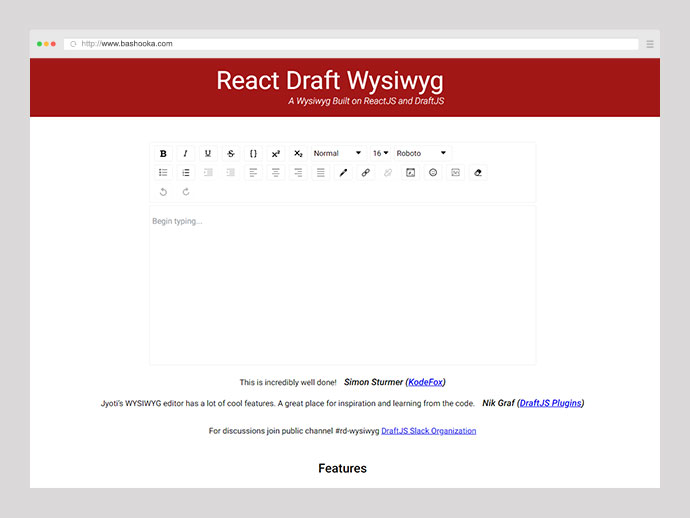
Task: Click the name 'Simon Sturmer'
Action: (373, 382)
